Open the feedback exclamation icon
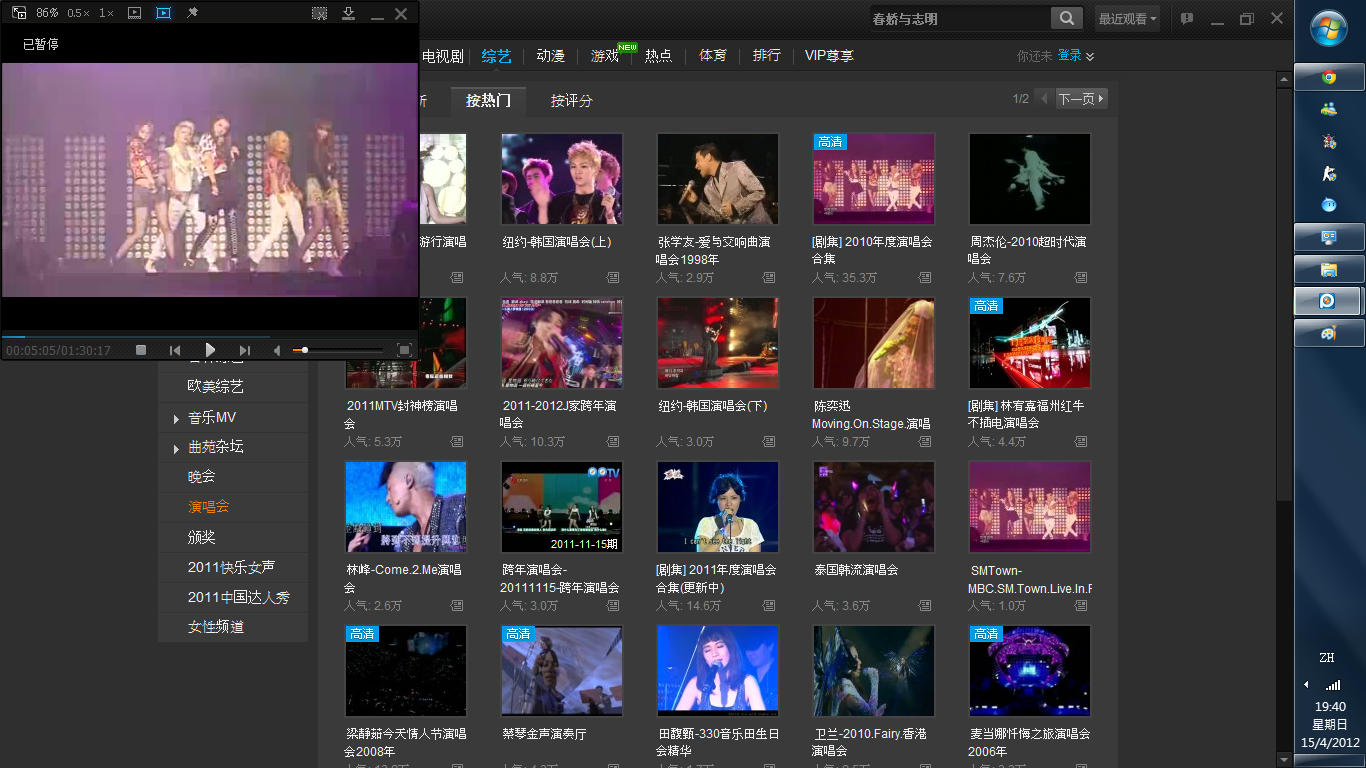Screen dimensions: 1366x768 1187,18
